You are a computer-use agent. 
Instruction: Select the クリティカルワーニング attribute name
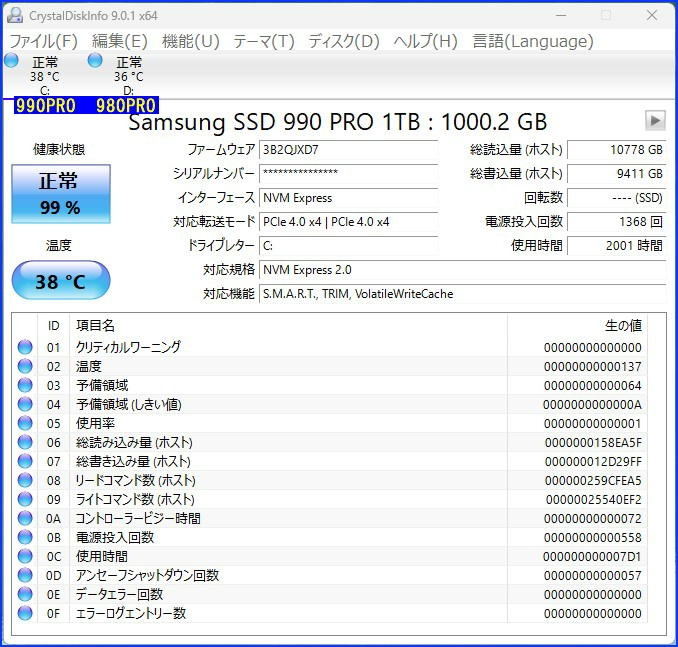point(128,347)
